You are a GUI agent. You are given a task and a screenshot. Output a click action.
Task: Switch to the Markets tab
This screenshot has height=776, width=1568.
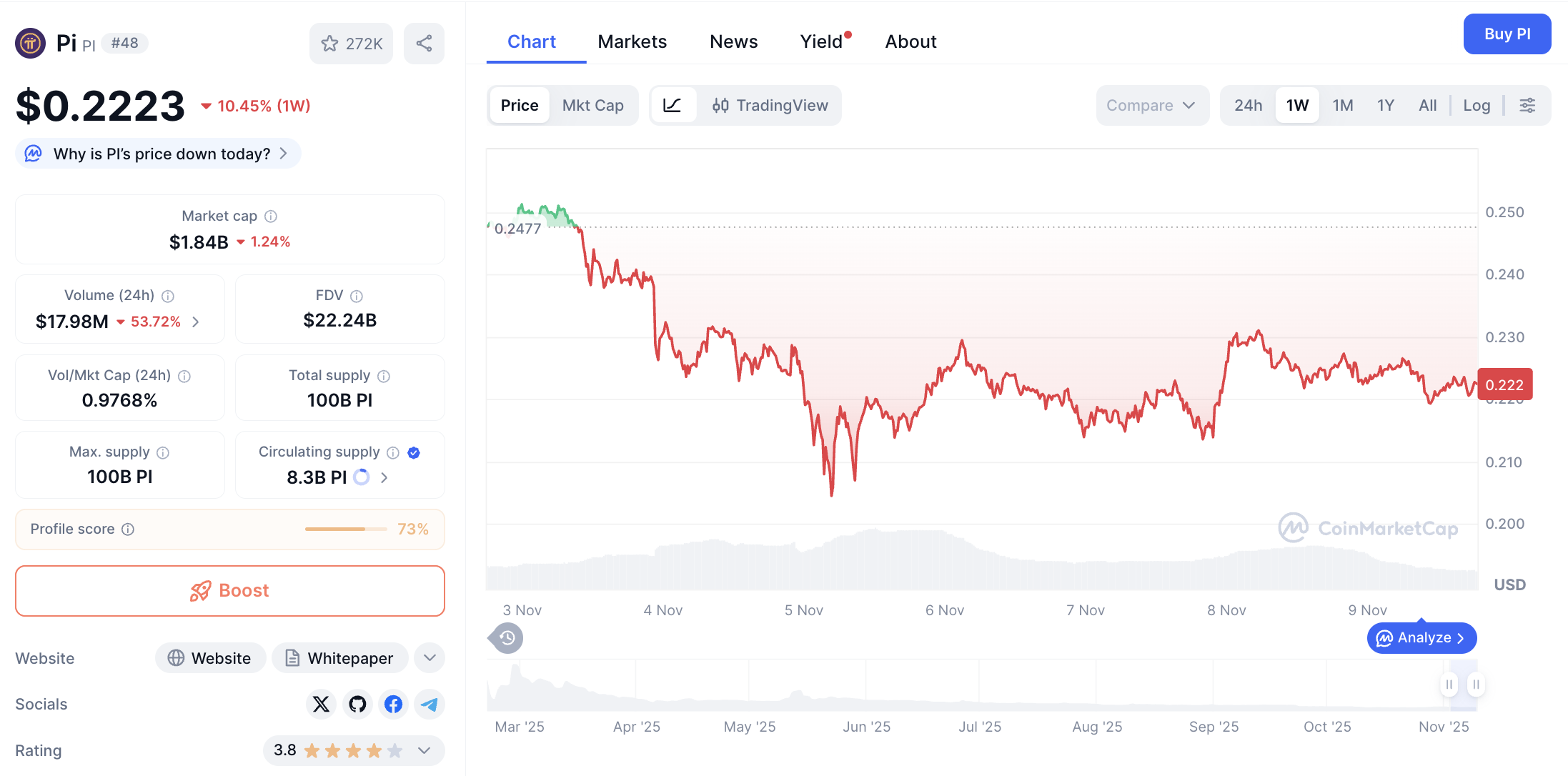[632, 41]
